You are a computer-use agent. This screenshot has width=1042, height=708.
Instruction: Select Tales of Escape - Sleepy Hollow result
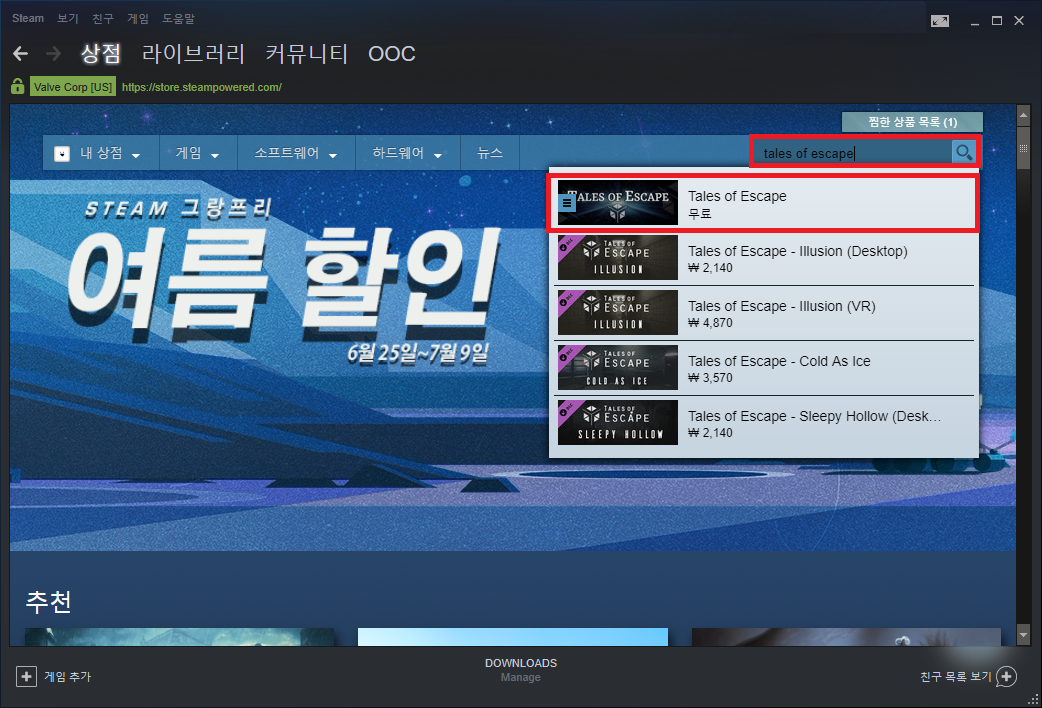click(x=763, y=423)
